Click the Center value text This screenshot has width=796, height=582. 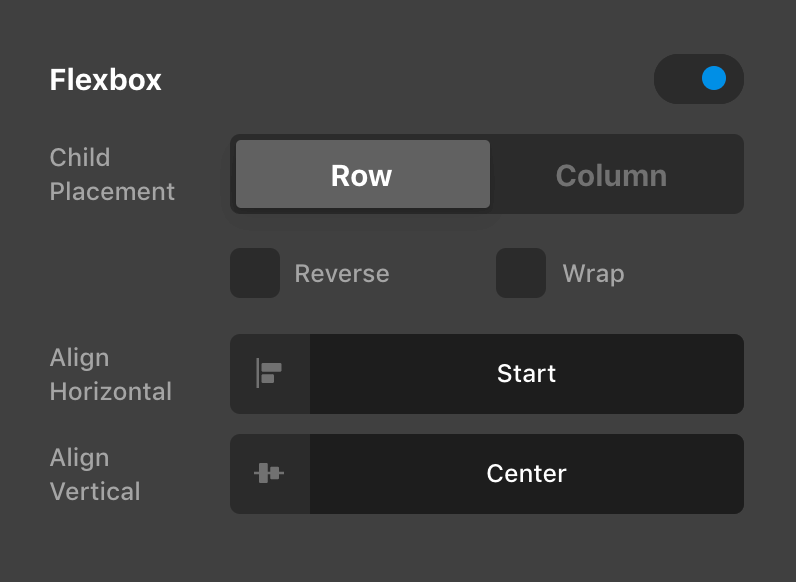click(x=526, y=474)
